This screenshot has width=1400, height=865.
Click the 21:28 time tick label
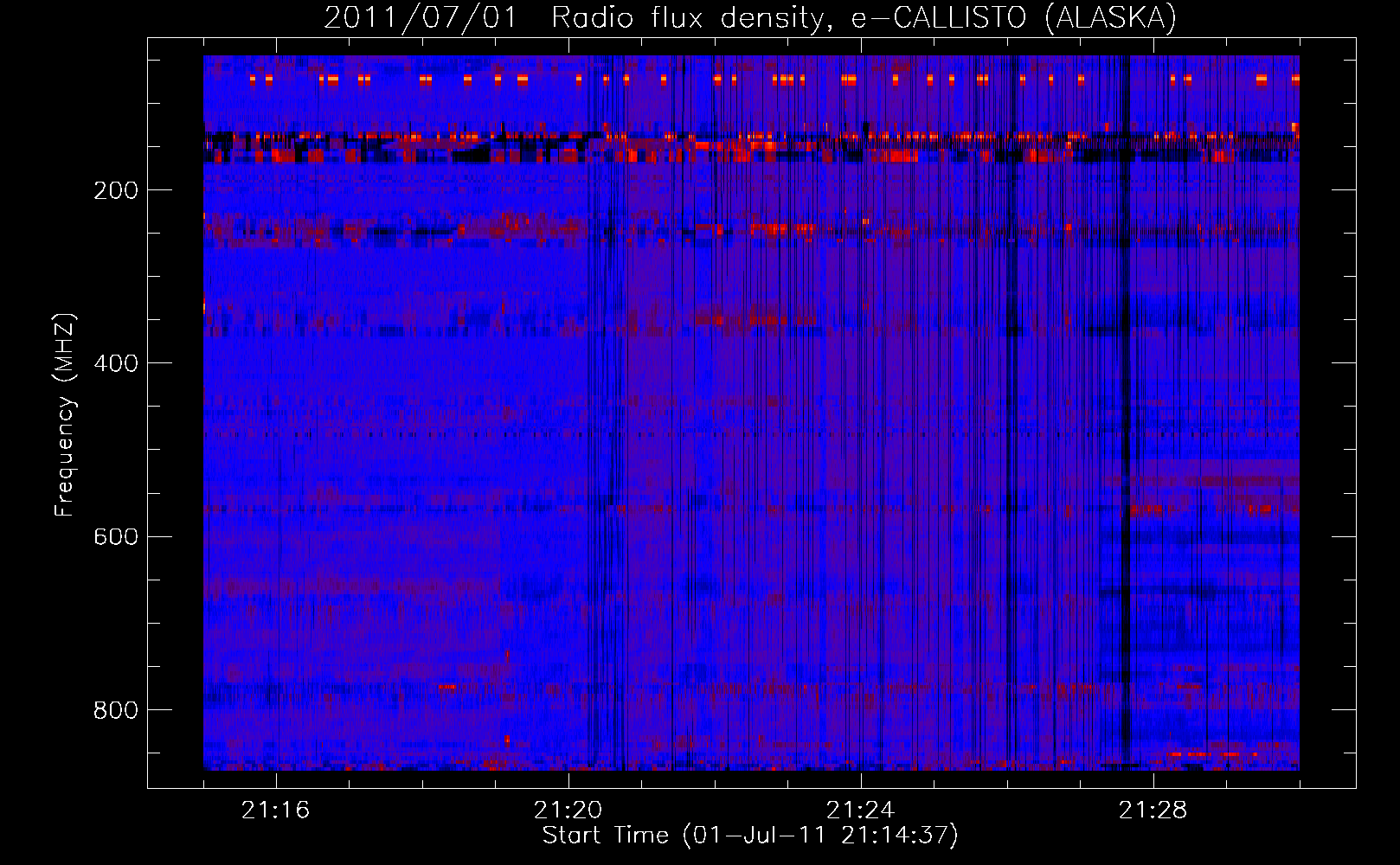[1153, 810]
